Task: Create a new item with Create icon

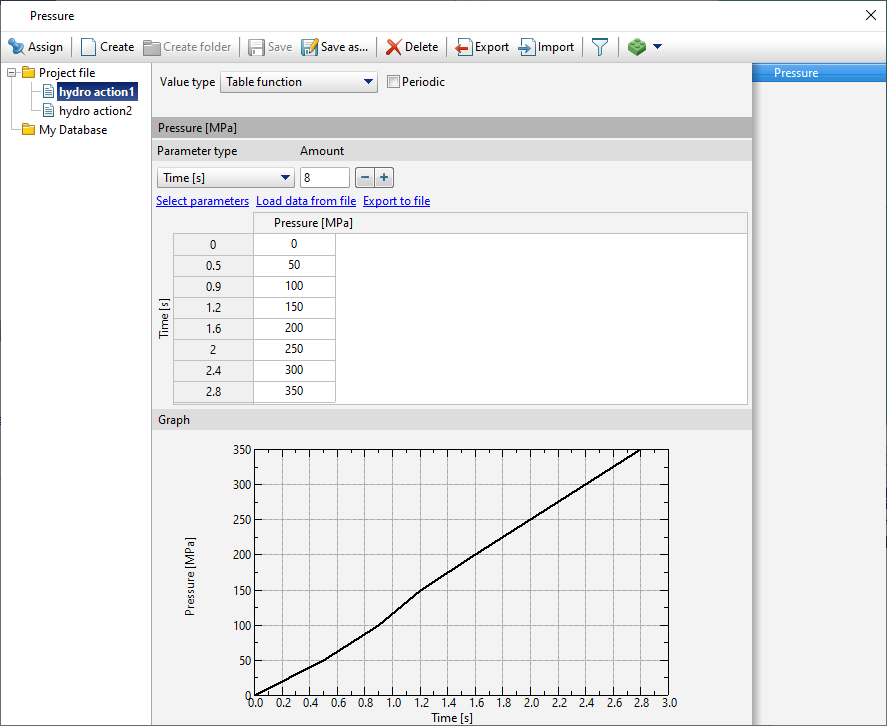Action: pos(89,47)
